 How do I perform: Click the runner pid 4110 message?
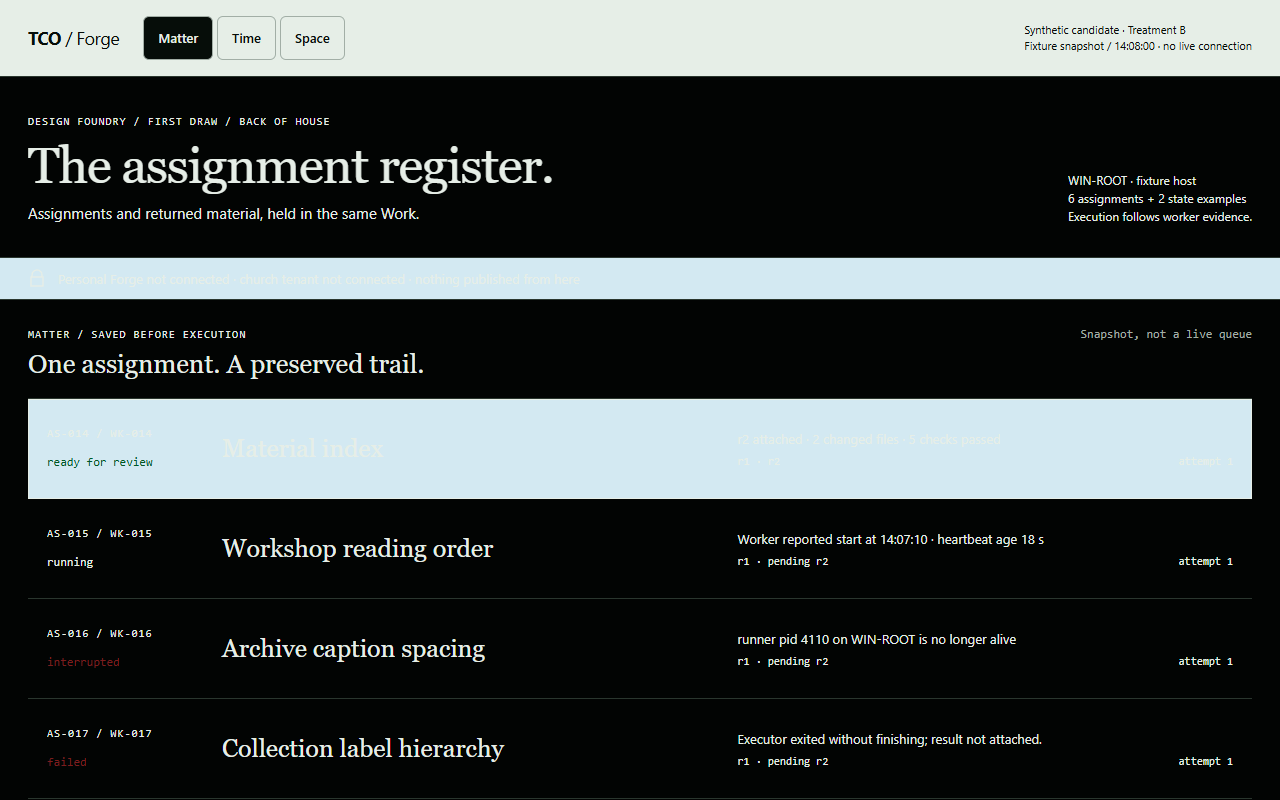coord(877,639)
